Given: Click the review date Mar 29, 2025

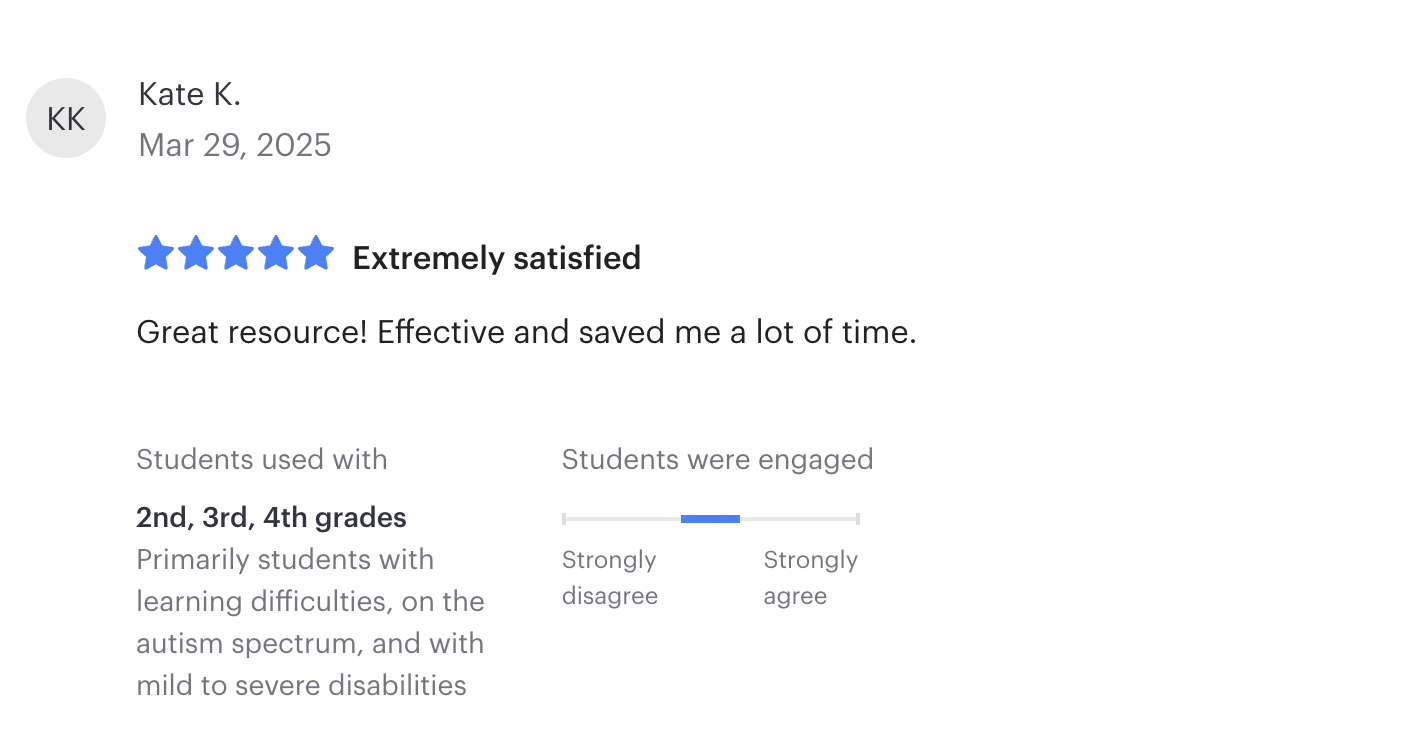Looking at the screenshot, I should [x=235, y=145].
